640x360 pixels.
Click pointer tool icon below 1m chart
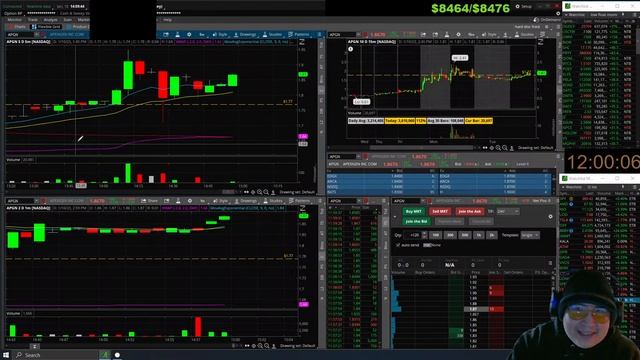click(x=273, y=346)
